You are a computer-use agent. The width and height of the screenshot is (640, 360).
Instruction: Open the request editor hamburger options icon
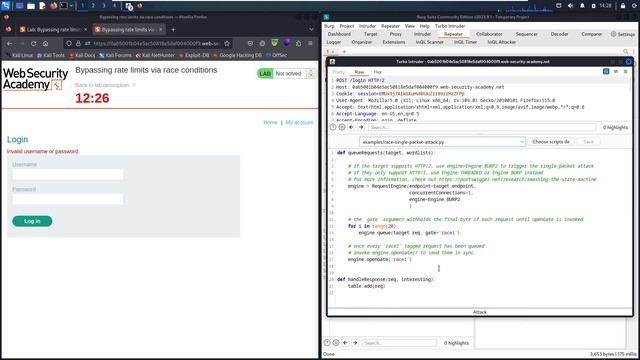[625, 71]
